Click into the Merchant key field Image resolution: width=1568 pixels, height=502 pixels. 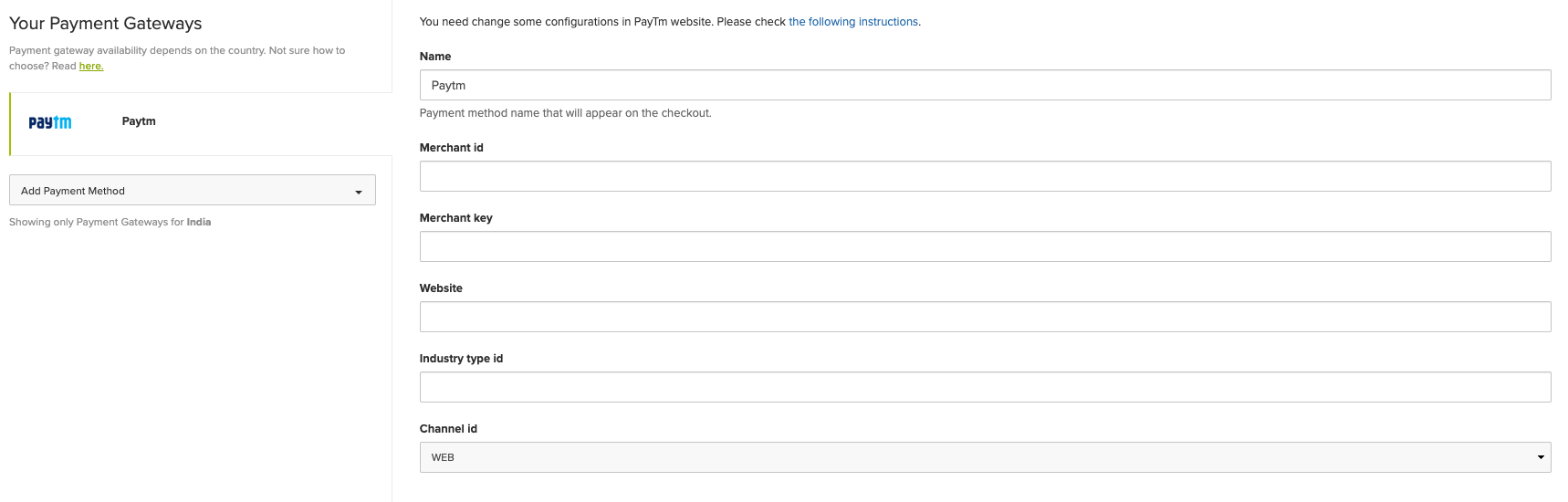984,246
